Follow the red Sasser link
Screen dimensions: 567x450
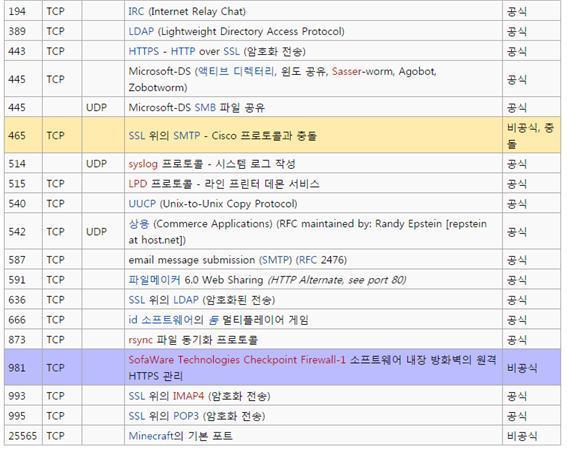coord(346,71)
